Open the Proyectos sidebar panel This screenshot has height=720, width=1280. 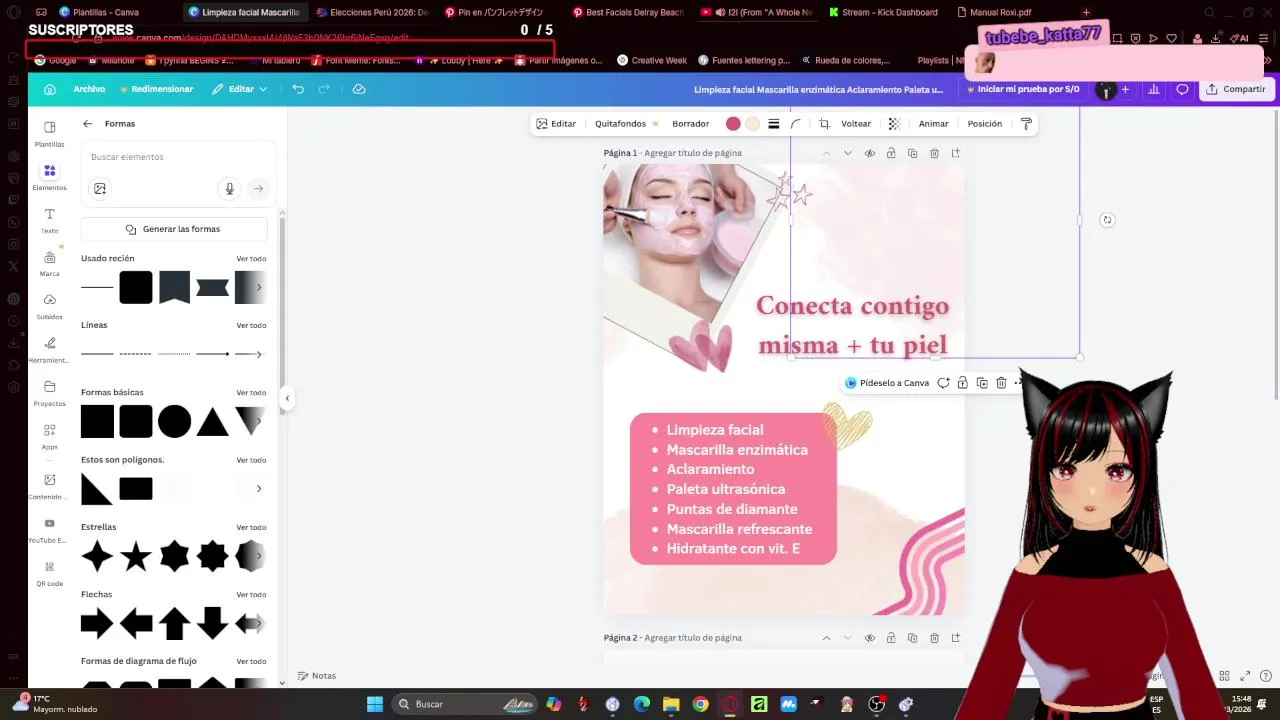click(x=49, y=393)
